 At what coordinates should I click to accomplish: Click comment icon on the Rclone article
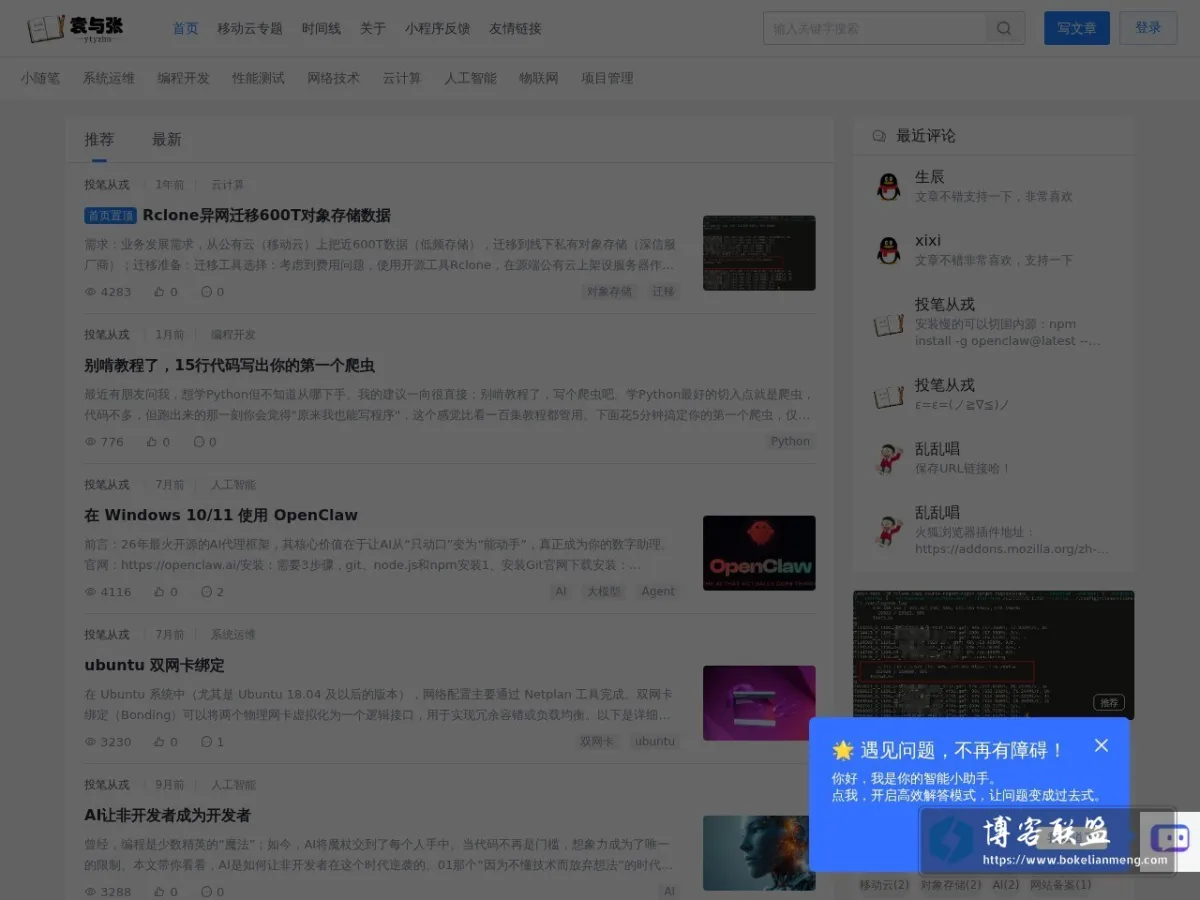[x=206, y=292]
